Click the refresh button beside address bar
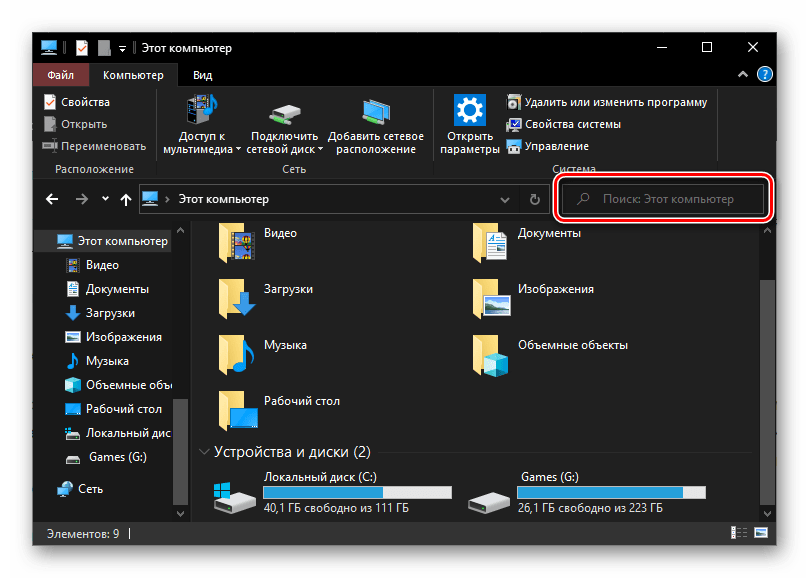The width and height of the screenshot is (809, 578). pos(532,199)
